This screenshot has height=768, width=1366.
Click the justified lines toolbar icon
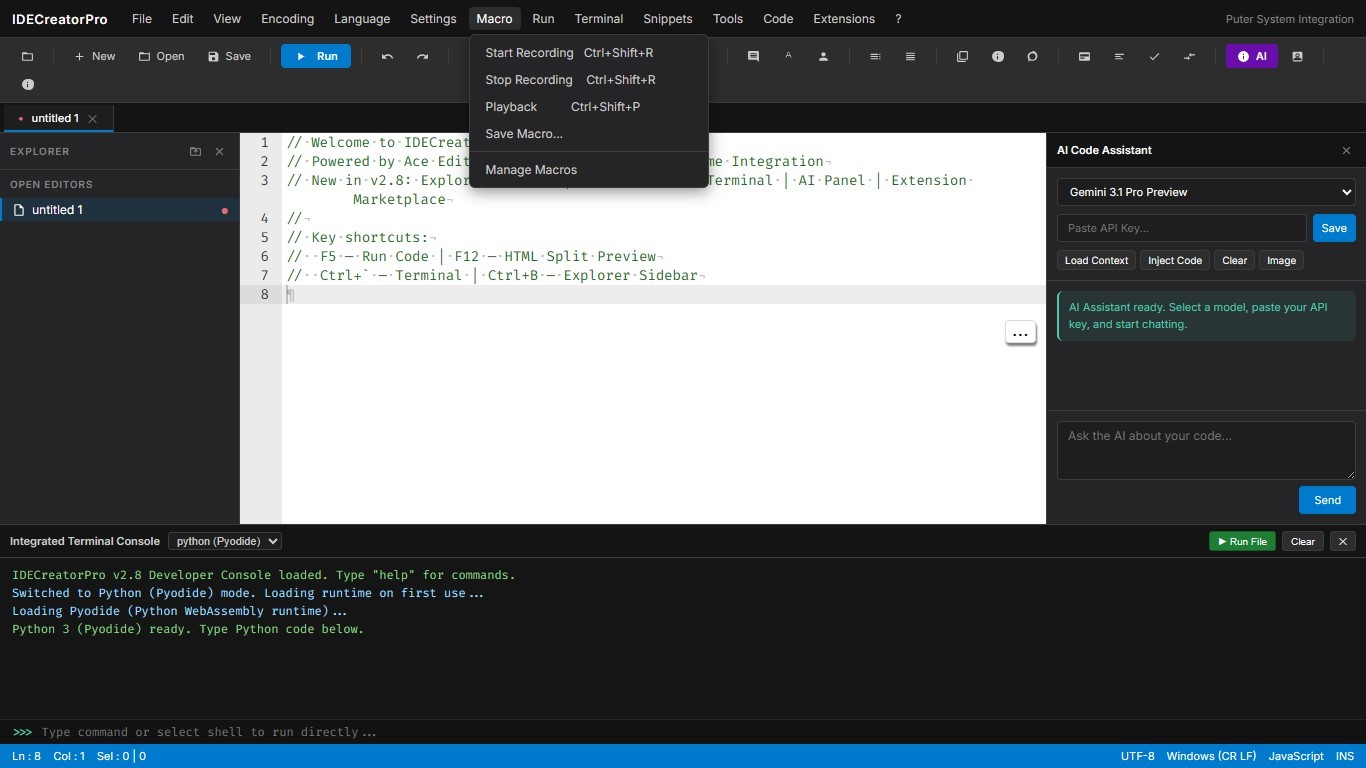(x=910, y=56)
